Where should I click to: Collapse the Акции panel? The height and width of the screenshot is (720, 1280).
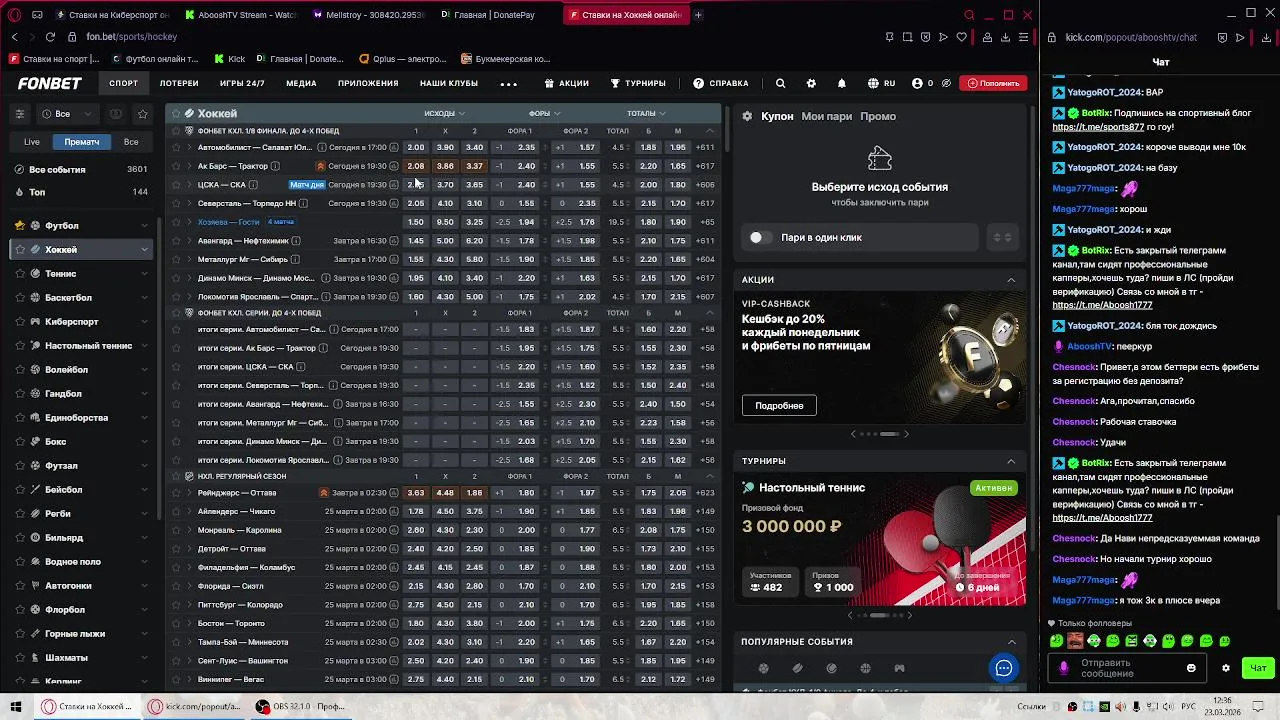(x=1011, y=280)
